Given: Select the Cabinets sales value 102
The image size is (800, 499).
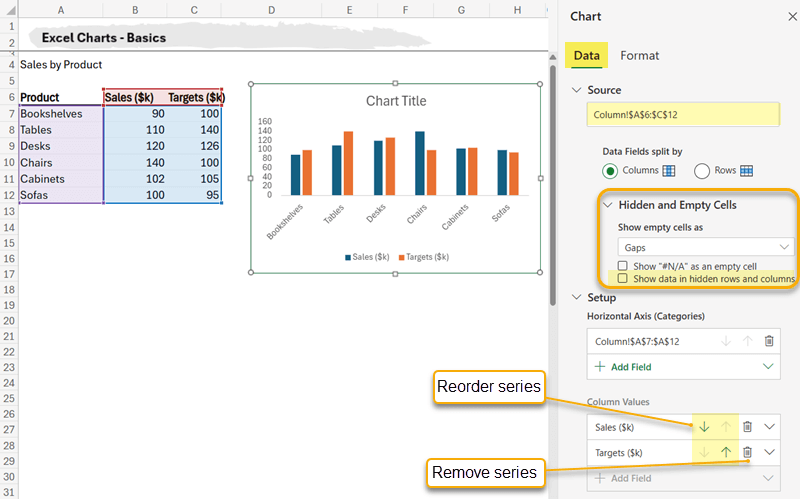Looking at the screenshot, I should tap(135, 179).
